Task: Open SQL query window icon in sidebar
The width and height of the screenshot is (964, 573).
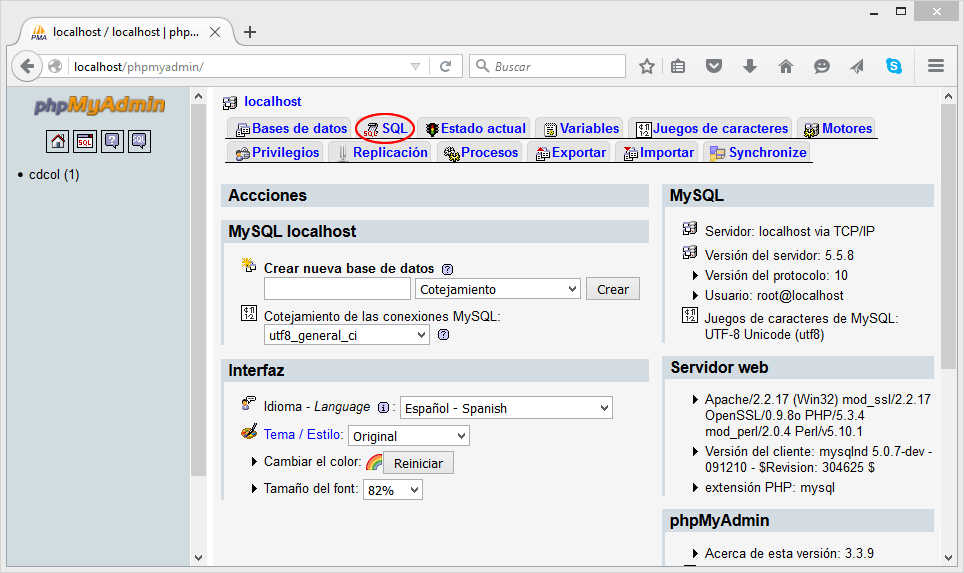Action: (85, 141)
